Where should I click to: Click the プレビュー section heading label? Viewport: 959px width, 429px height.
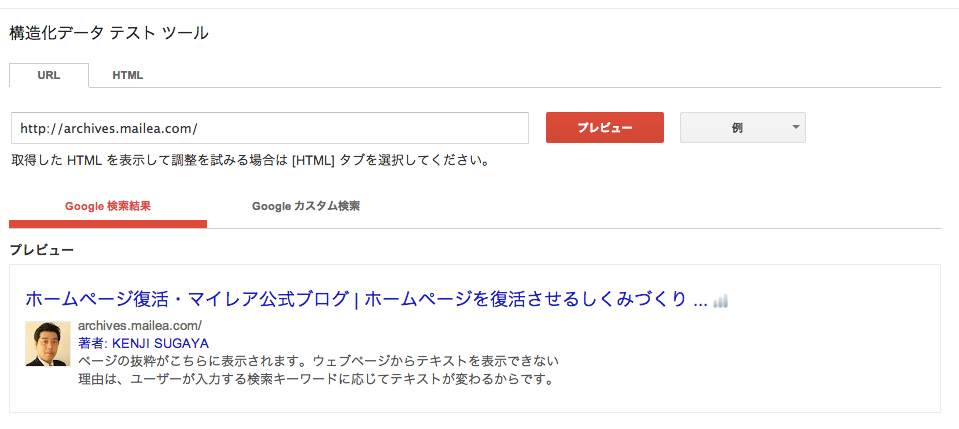tap(42, 250)
